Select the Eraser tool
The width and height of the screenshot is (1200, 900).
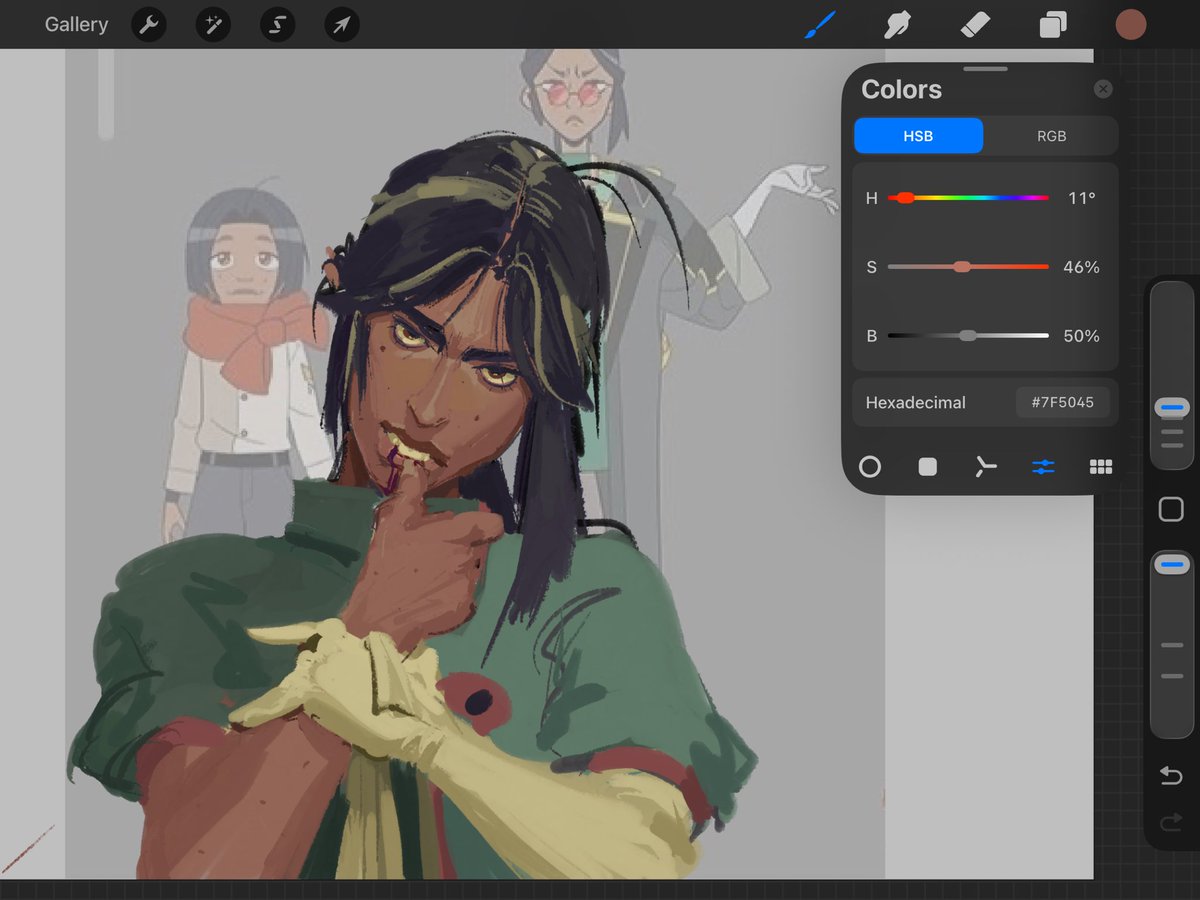tap(975, 25)
